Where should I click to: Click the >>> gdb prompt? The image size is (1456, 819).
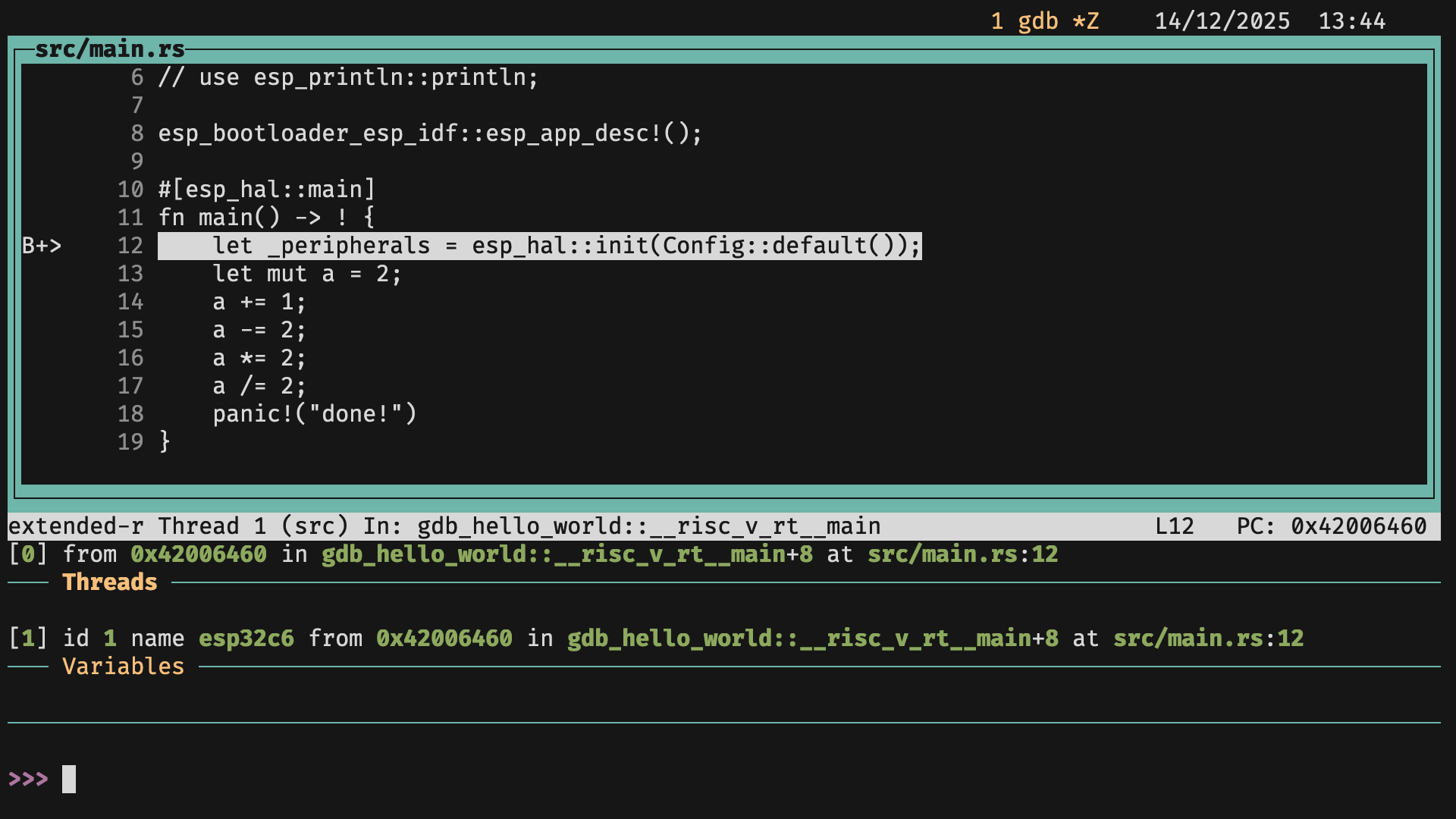pyautogui.click(x=28, y=779)
